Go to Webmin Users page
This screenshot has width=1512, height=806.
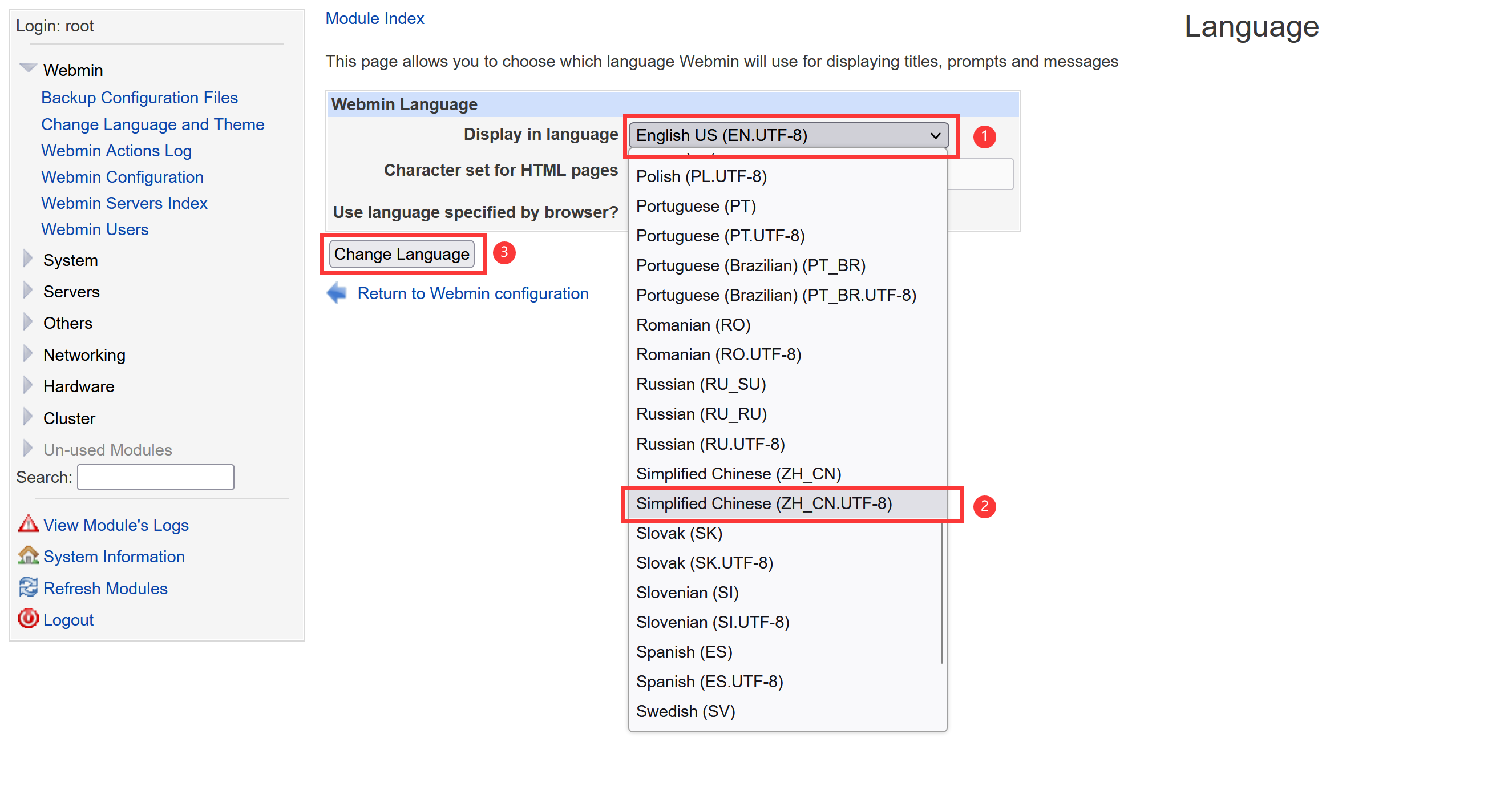(x=95, y=229)
